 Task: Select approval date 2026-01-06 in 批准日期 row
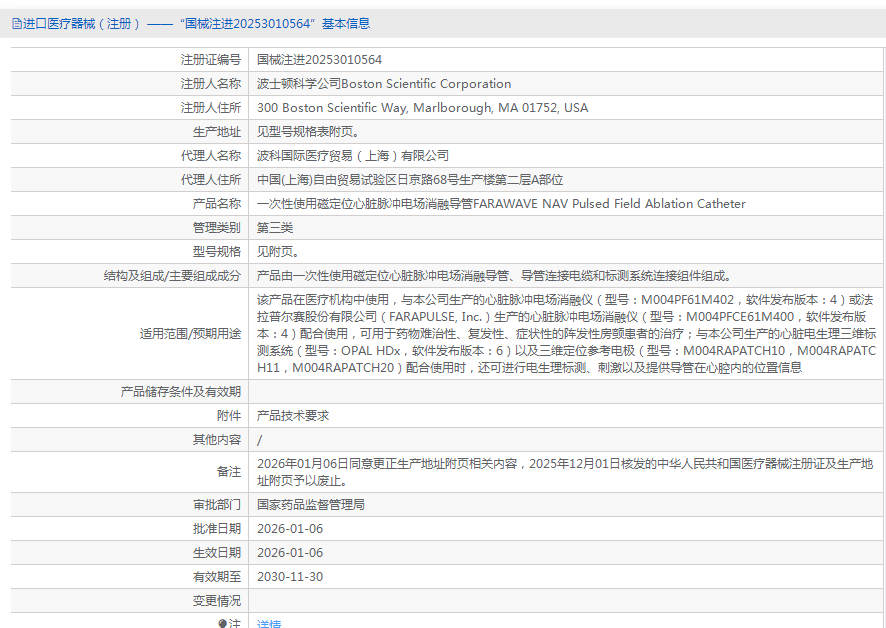[290, 529]
